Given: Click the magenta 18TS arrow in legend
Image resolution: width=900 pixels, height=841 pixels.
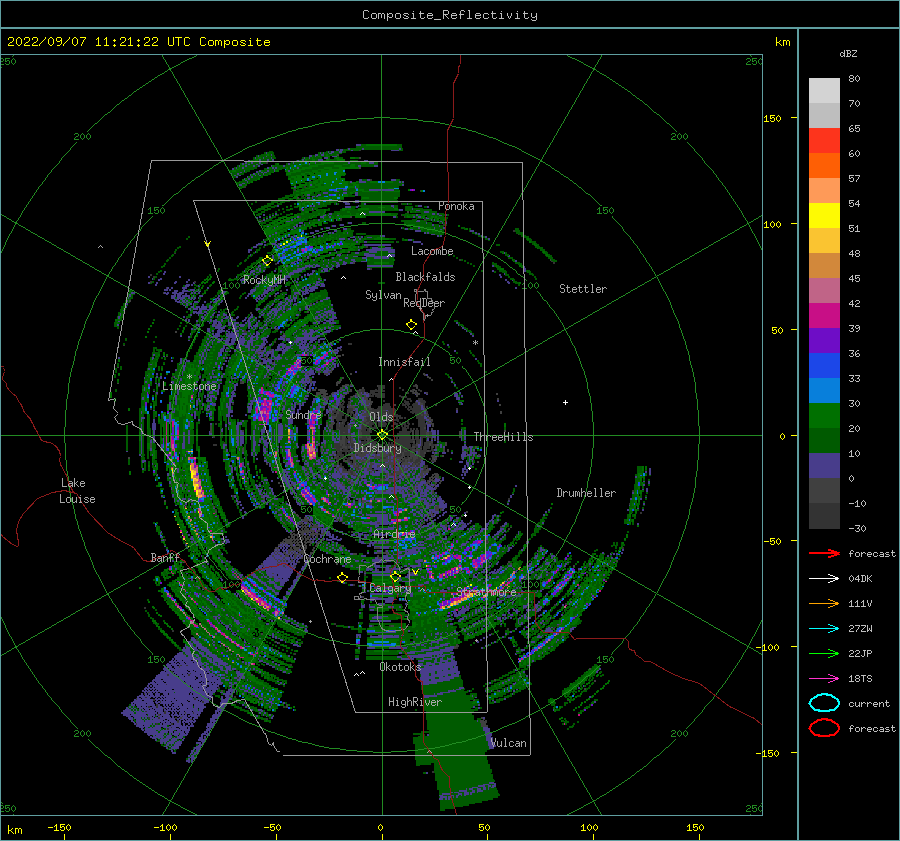Looking at the screenshot, I should click(x=824, y=679).
